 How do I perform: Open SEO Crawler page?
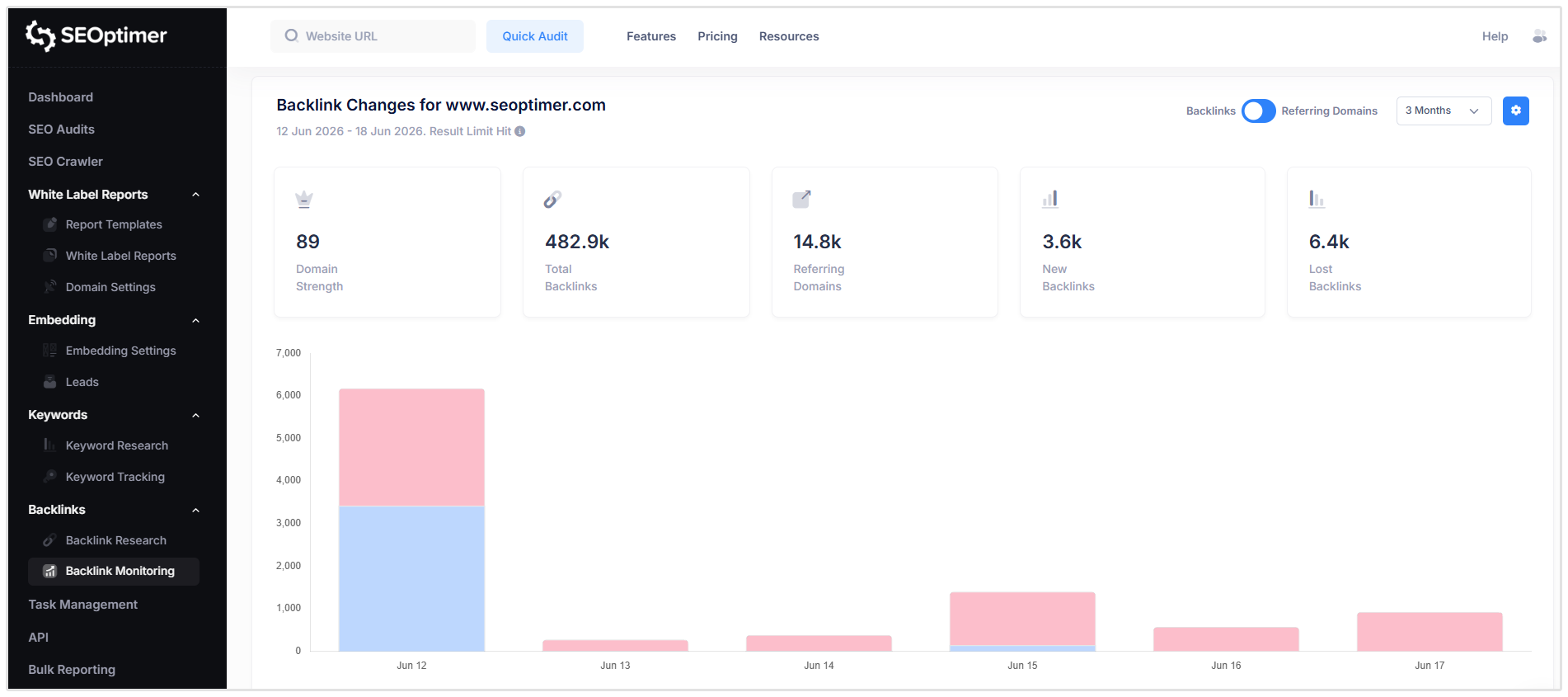(66, 162)
